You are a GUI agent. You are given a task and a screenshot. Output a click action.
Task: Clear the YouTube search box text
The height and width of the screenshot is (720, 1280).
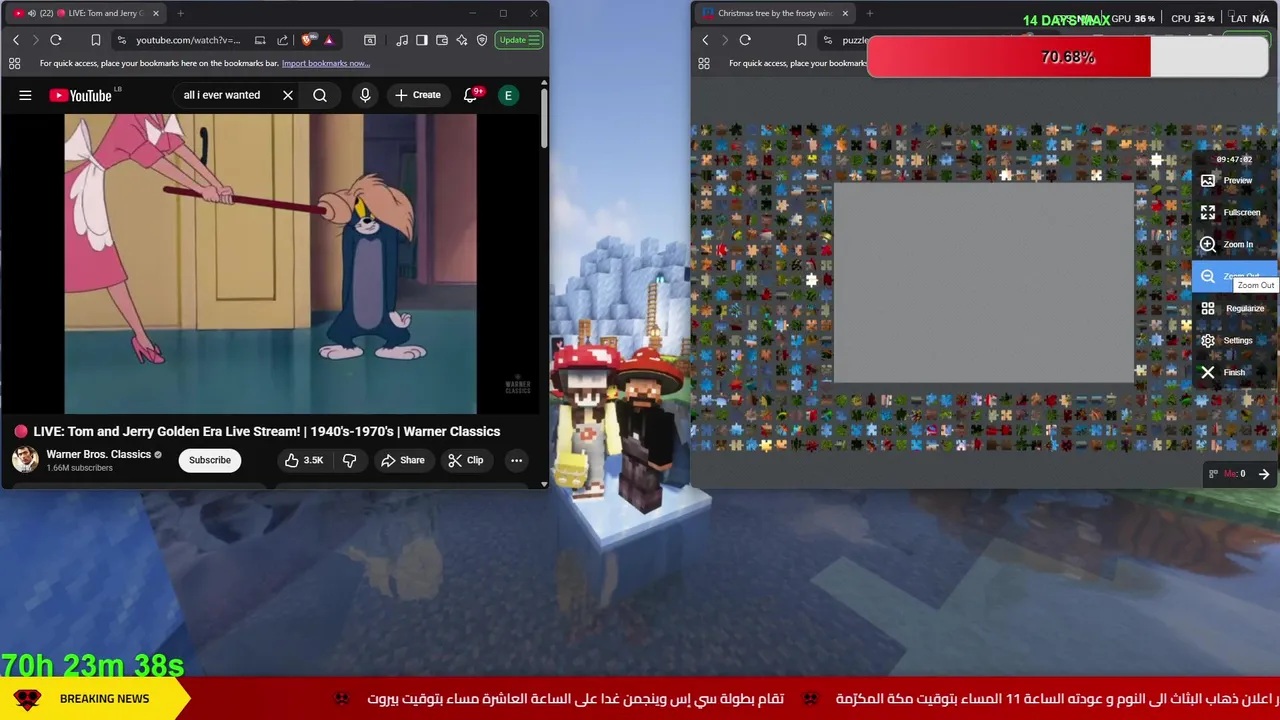point(288,95)
